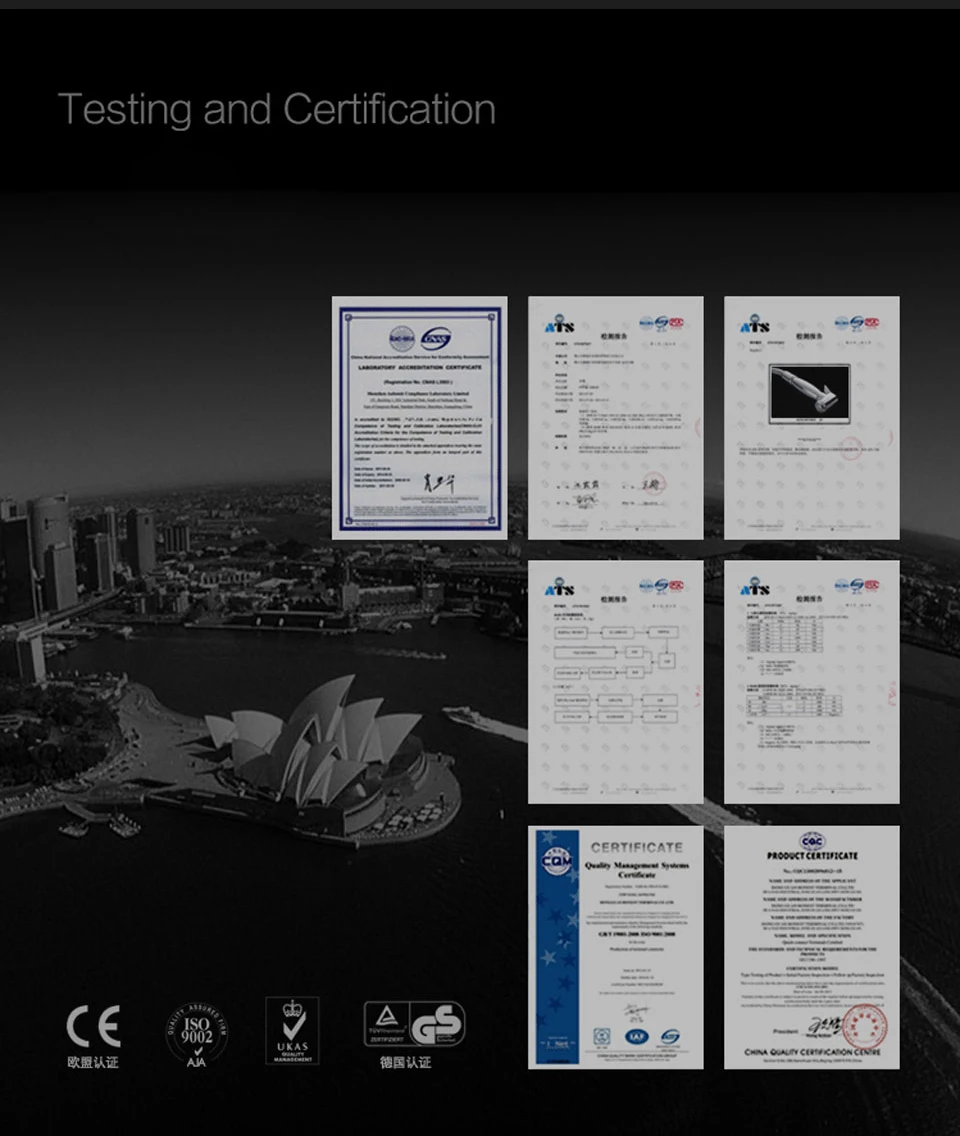The image size is (960, 1136).
Task: Open the ATS report with product photo
Action: pos(811,417)
